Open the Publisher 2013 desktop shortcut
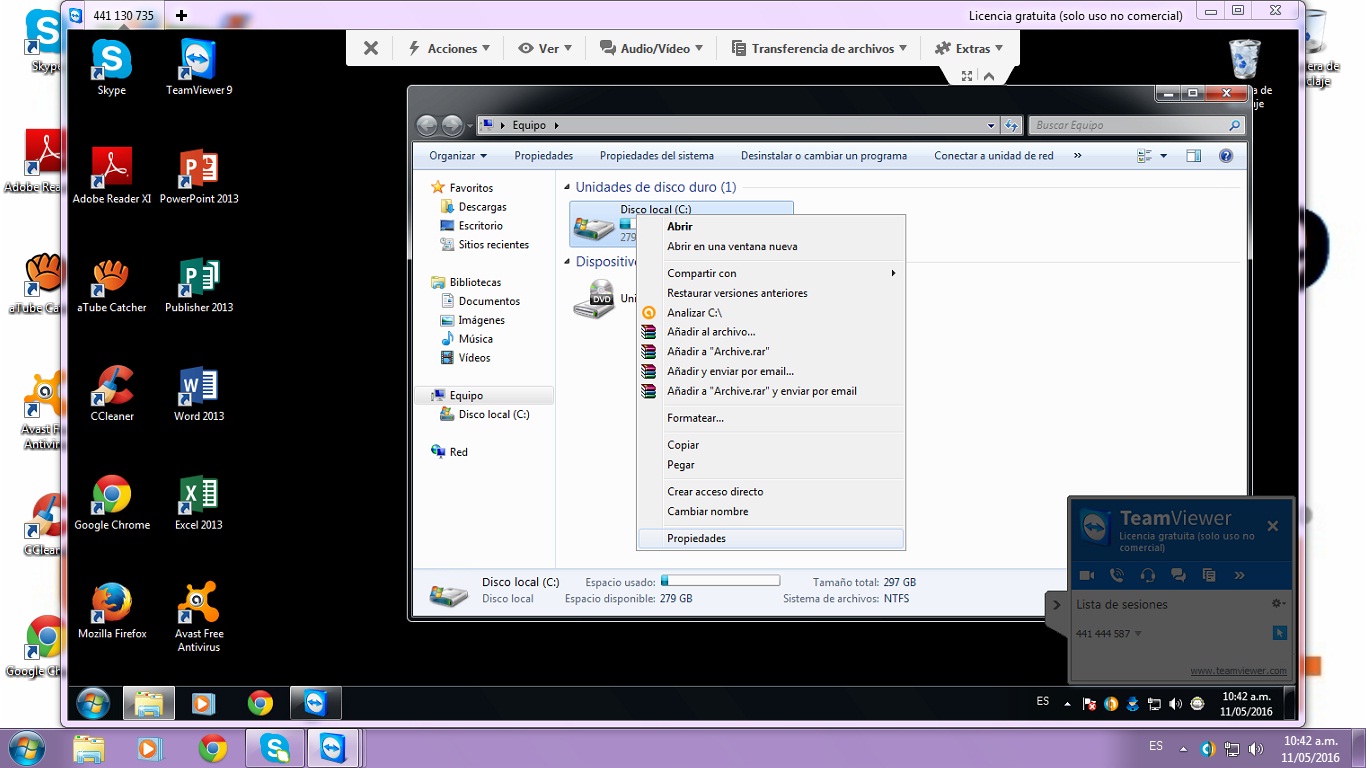 click(x=199, y=285)
